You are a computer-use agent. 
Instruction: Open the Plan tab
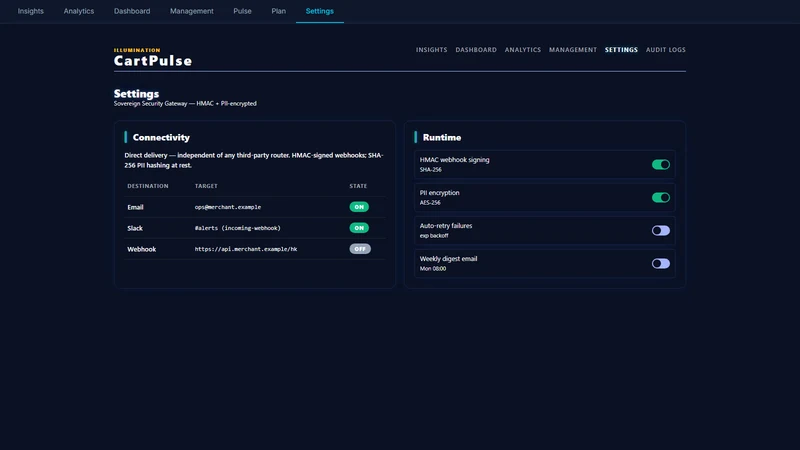tap(279, 11)
